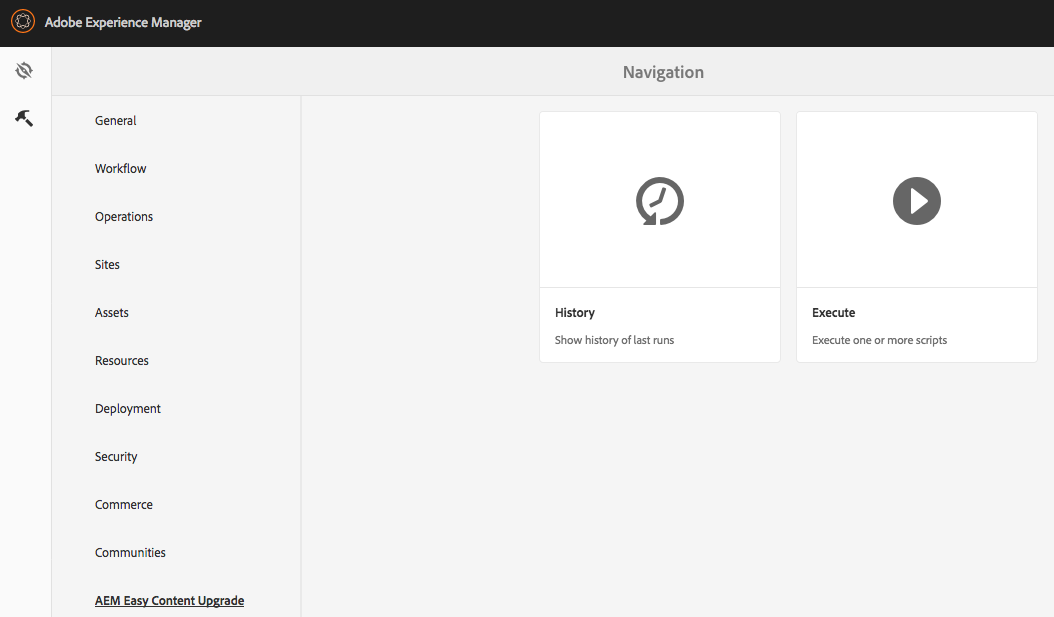Select Sites in the tools menu
Viewport: 1054px width, 617px height.
[x=107, y=265]
